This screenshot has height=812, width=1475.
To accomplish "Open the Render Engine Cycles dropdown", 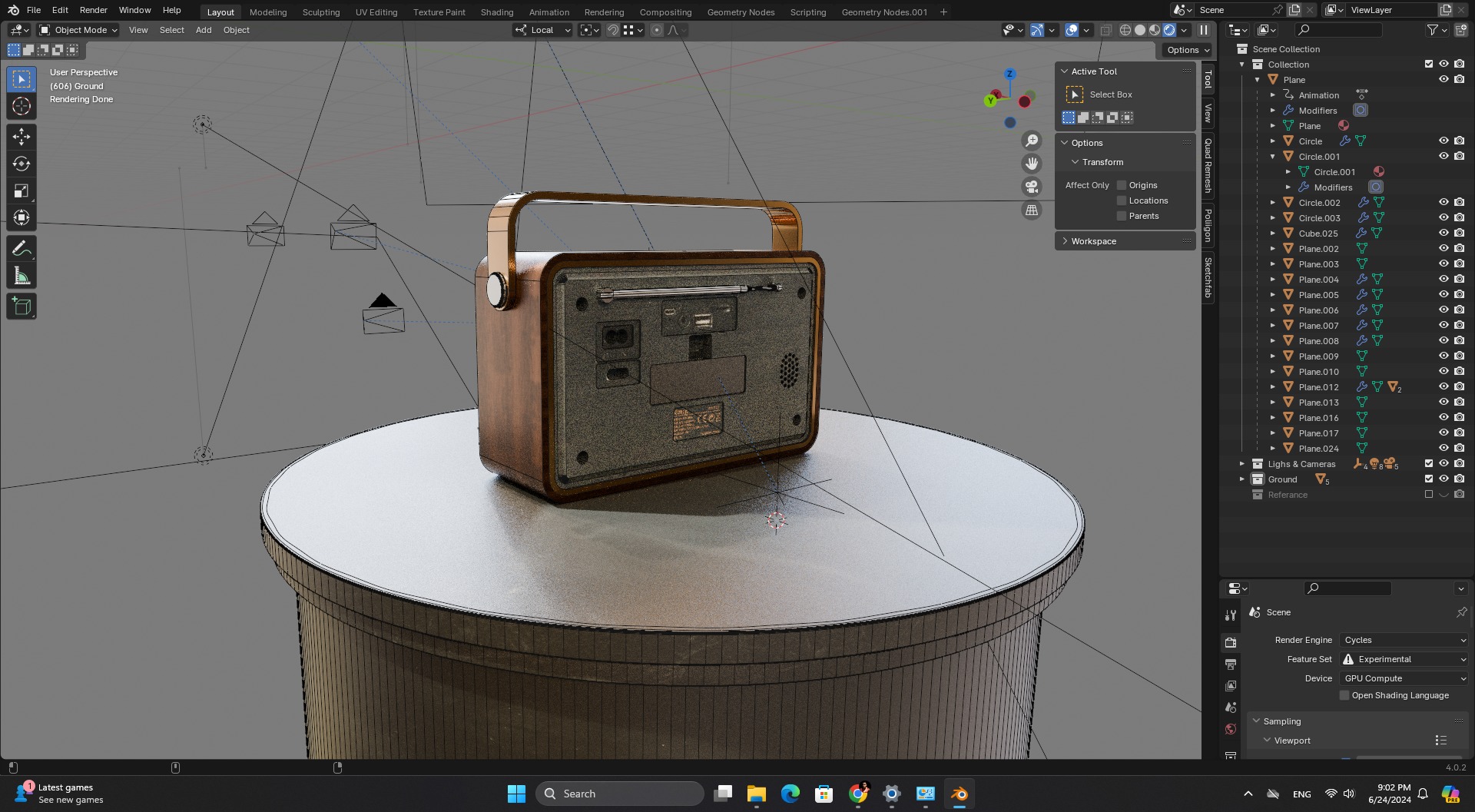I will tap(1404, 640).
